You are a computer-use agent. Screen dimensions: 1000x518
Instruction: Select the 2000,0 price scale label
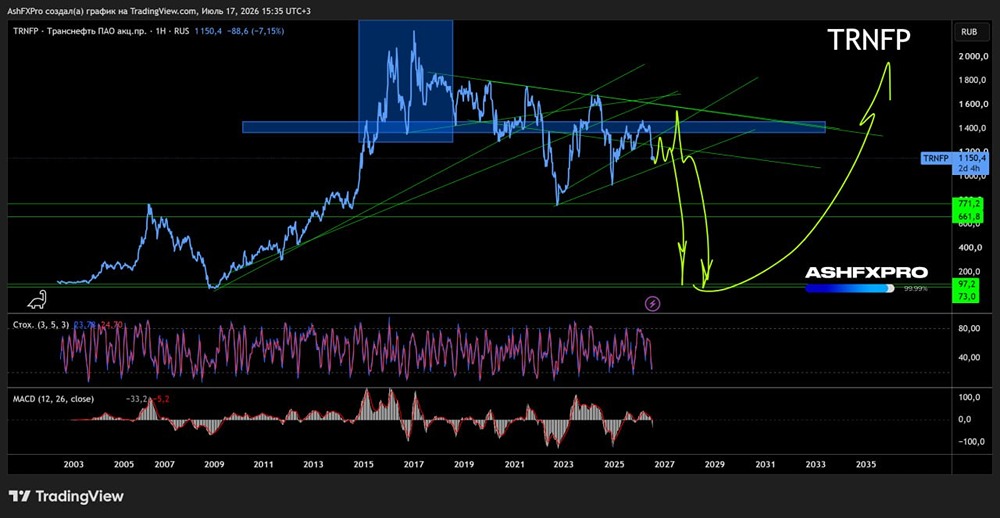(974, 57)
